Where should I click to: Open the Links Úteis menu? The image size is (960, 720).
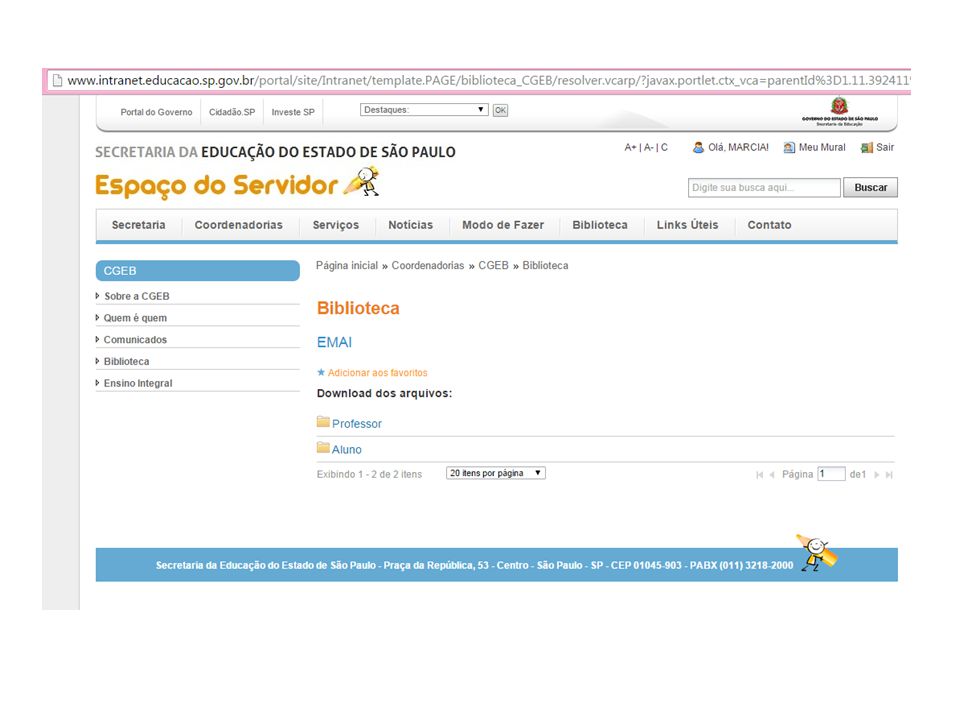point(688,225)
